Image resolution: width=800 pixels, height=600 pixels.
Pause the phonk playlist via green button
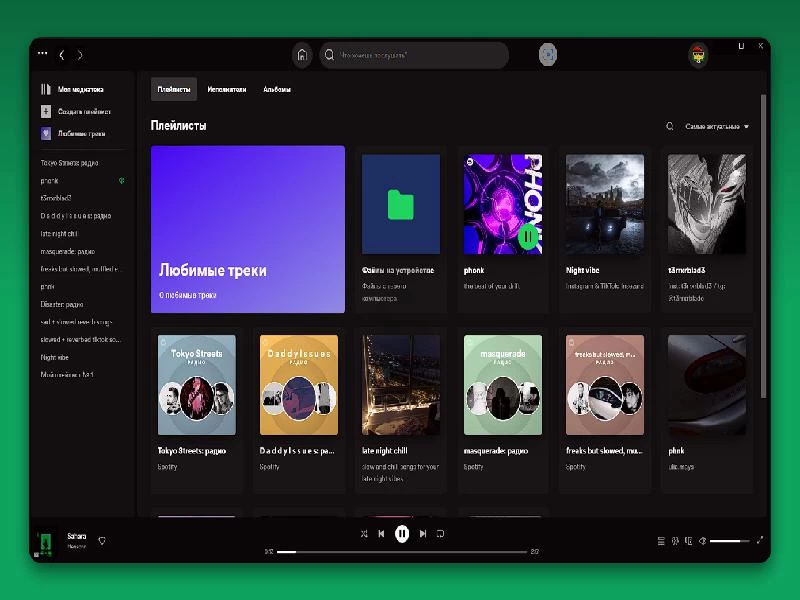tap(528, 236)
